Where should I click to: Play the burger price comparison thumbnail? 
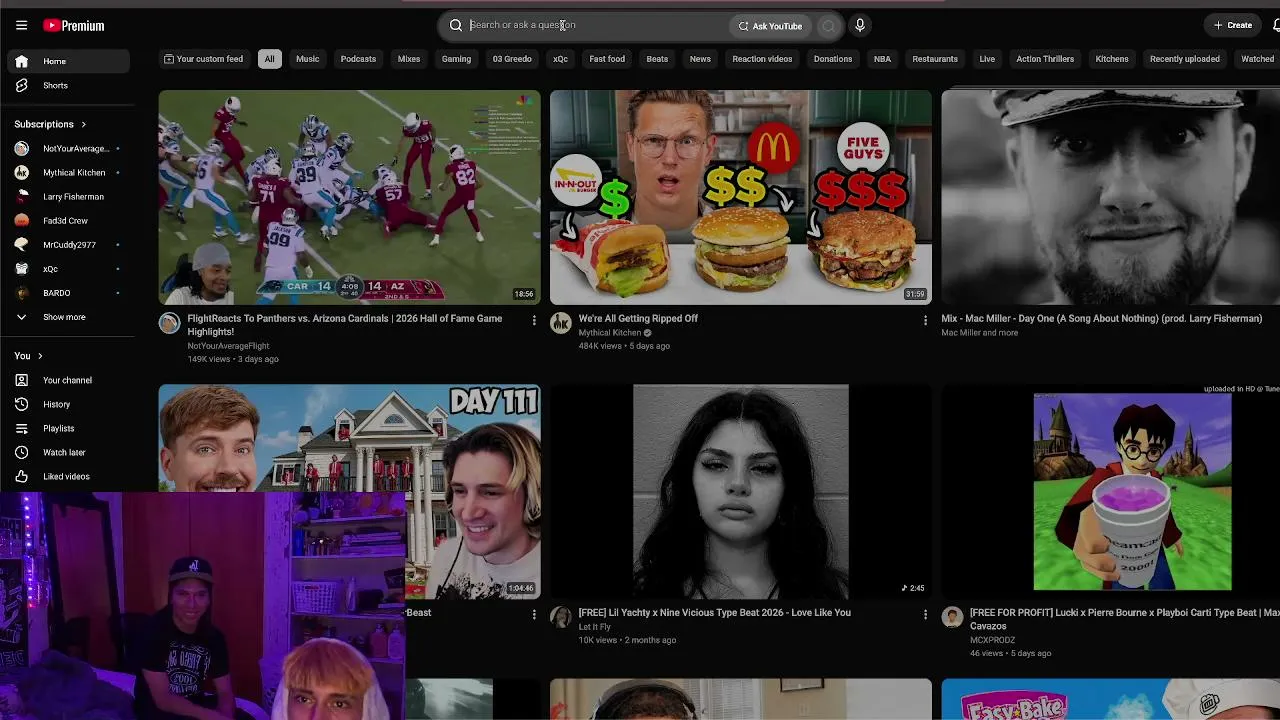741,197
